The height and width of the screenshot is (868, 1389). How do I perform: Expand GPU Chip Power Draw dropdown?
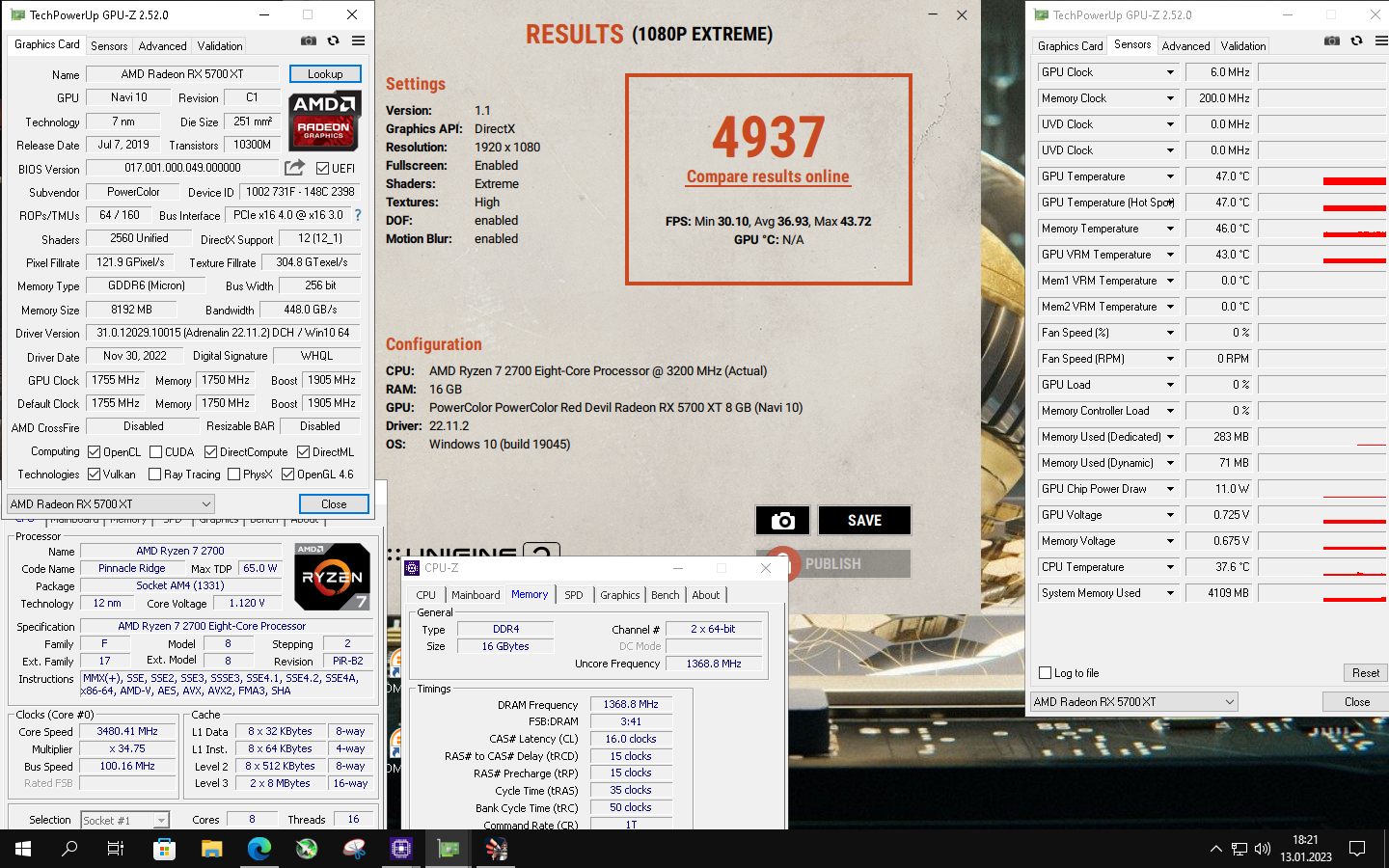[1170, 489]
